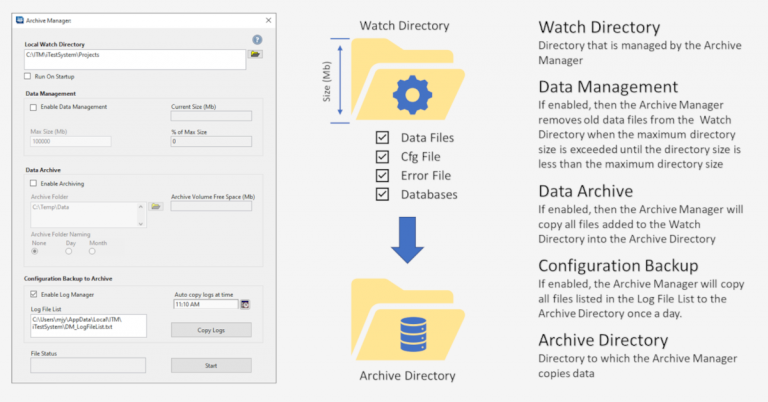Viewport: 768px width, 402px height.
Task: Click the Watch Directory gear folder graphic
Action: point(408,79)
